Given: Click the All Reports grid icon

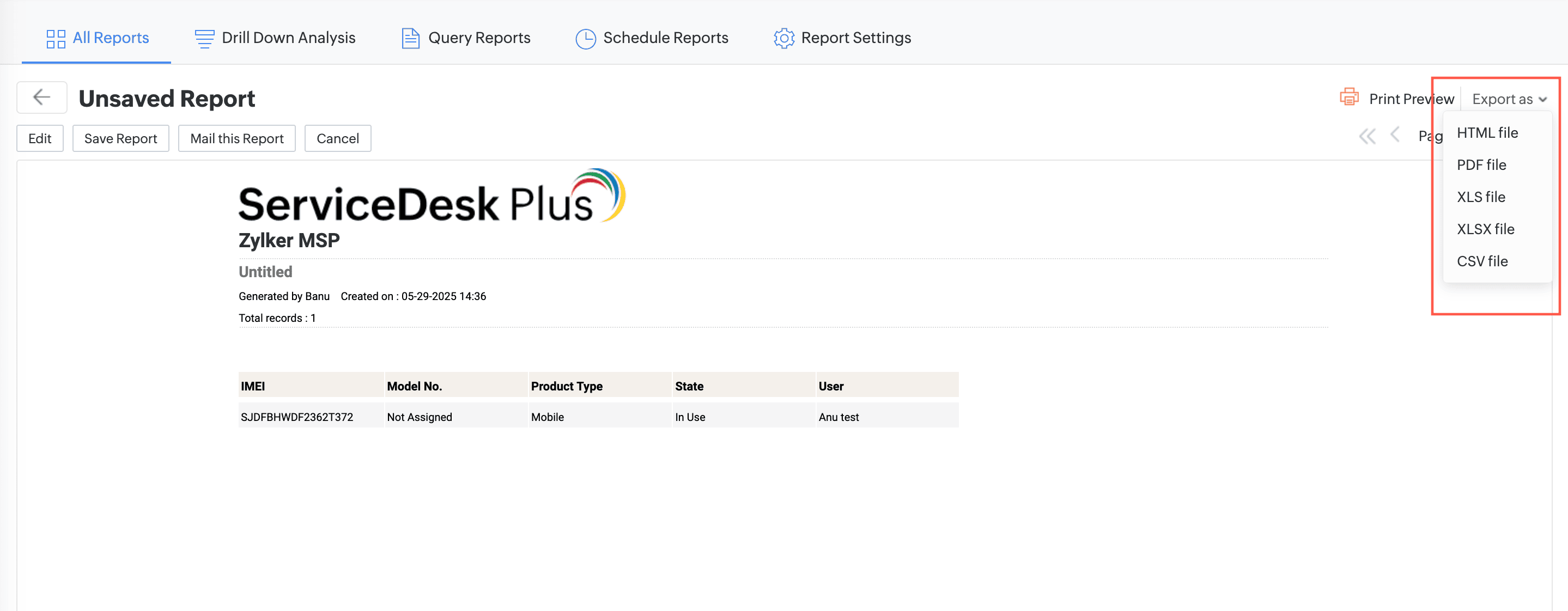Looking at the screenshot, I should click(x=56, y=38).
